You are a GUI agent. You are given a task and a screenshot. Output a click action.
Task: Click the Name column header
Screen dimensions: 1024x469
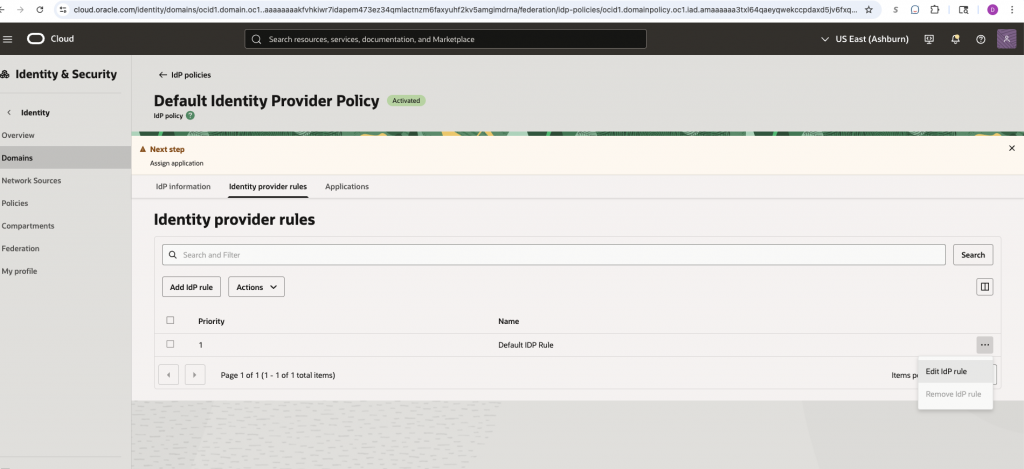509,321
